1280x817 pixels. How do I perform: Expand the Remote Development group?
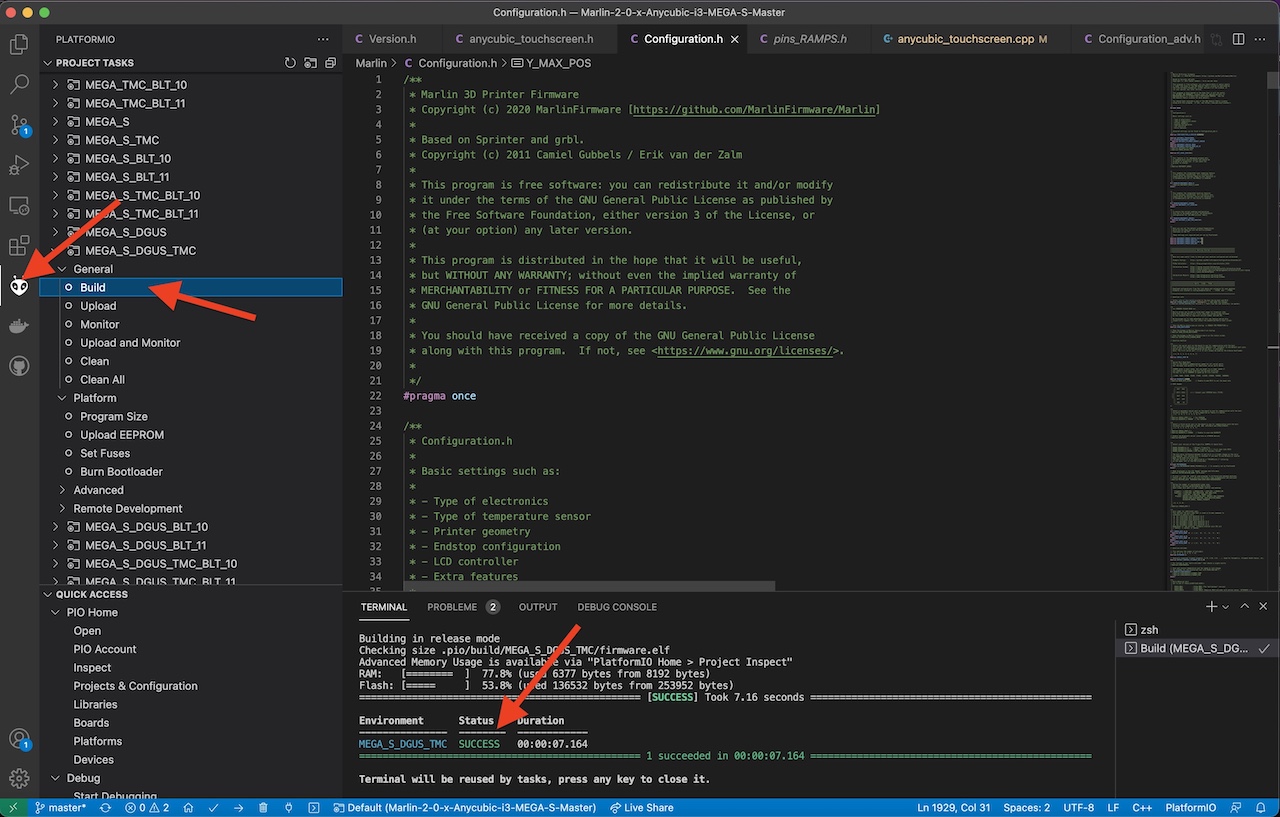63,508
